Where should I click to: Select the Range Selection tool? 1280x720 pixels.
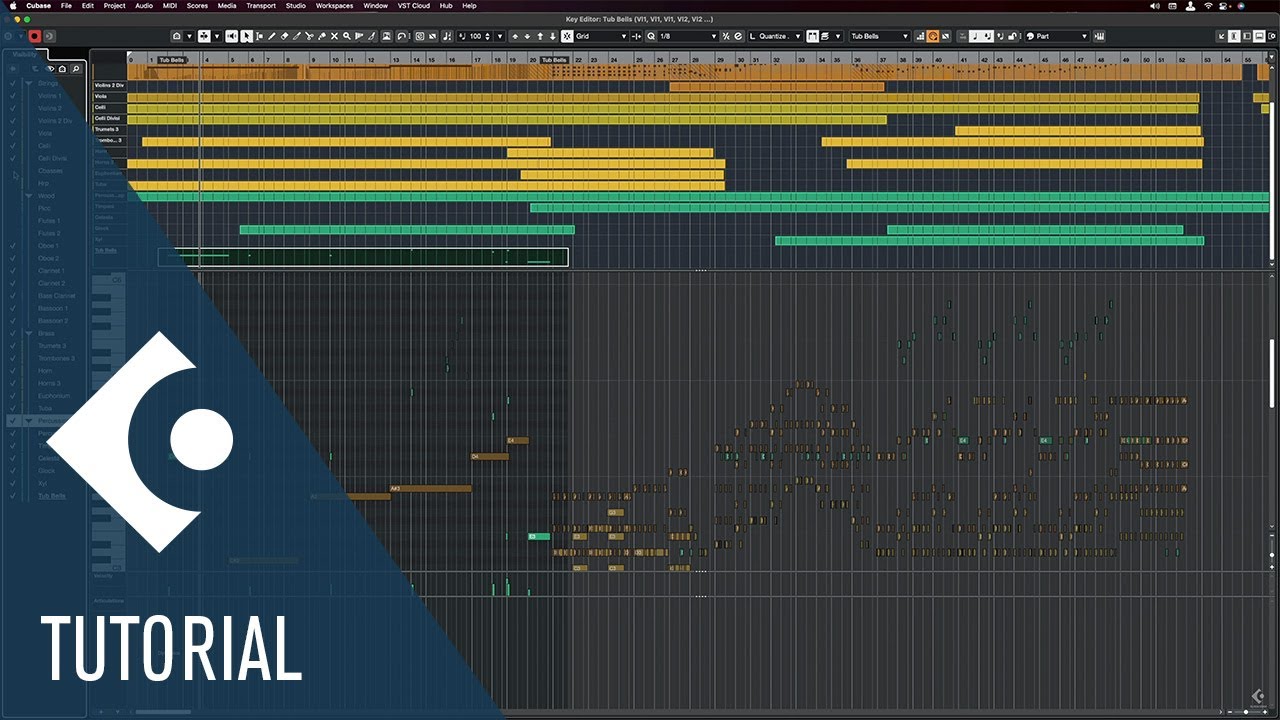pos(259,36)
